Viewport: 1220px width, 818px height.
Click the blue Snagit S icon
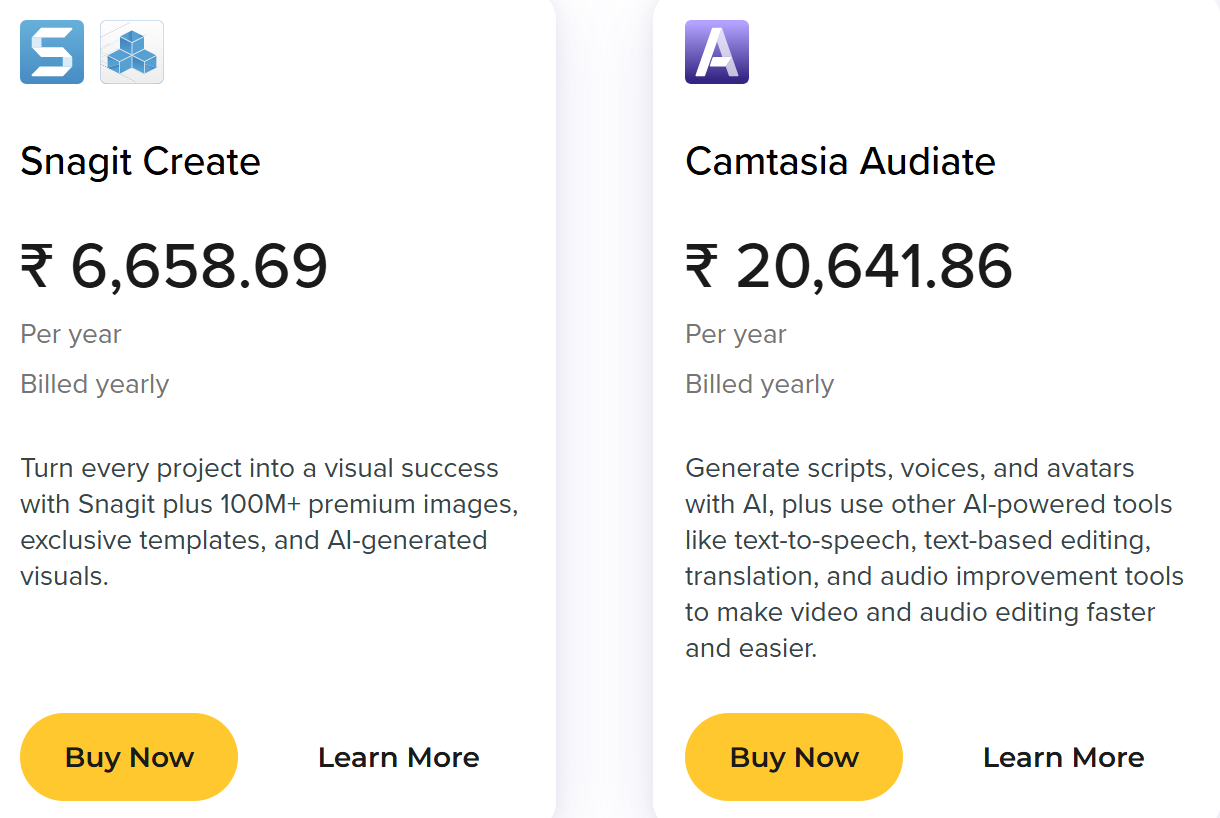tap(52, 52)
